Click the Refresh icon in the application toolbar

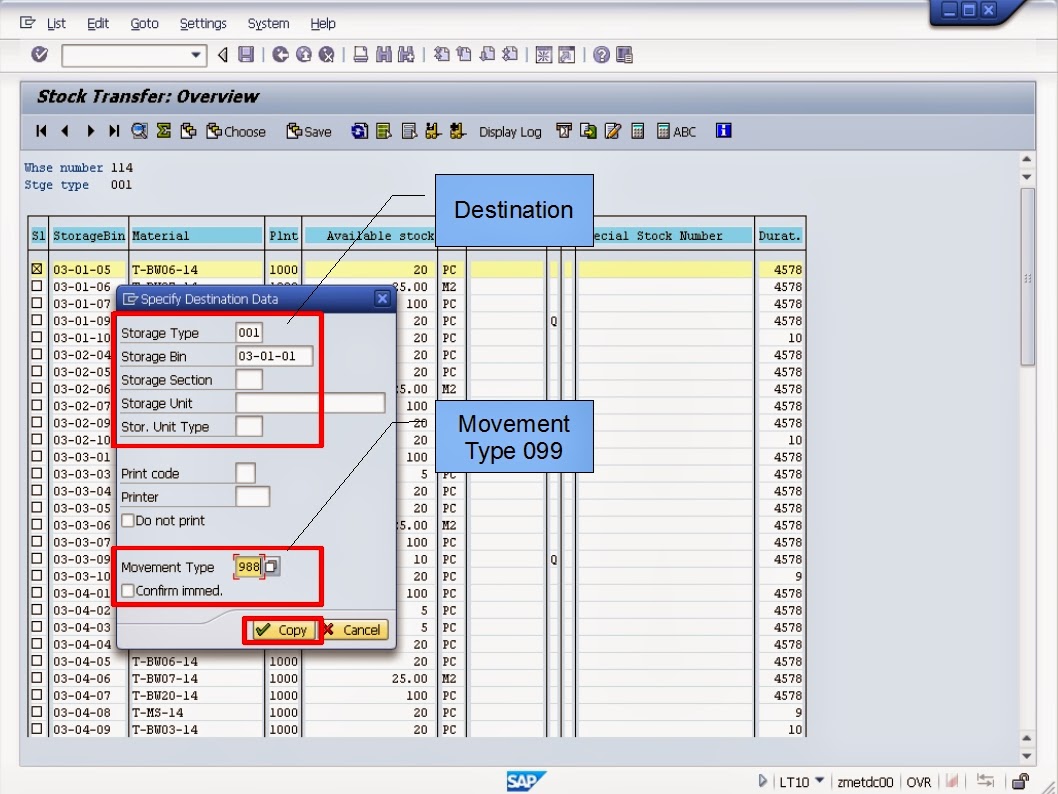point(359,131)
